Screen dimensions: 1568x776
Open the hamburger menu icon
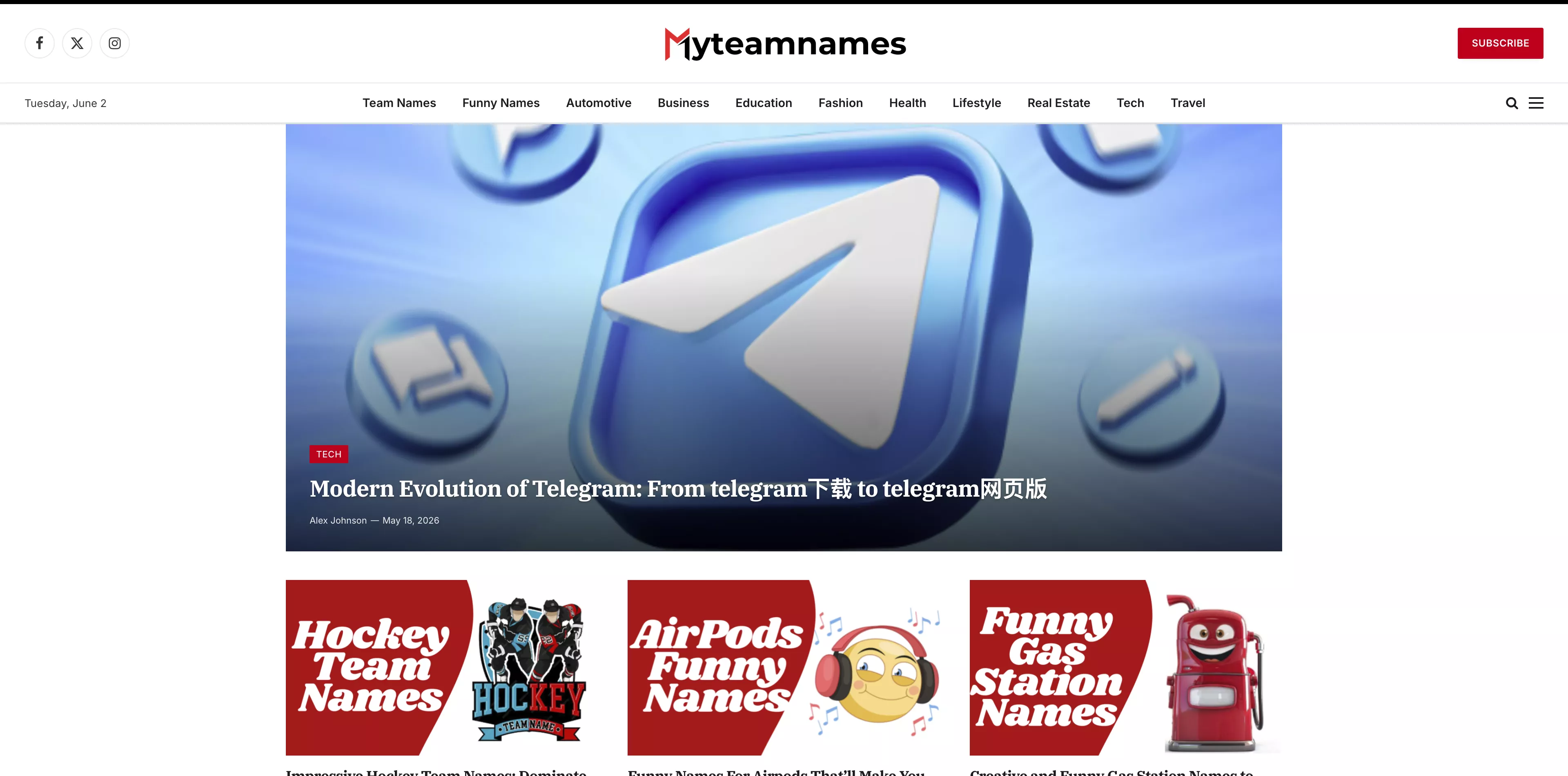point(1536,103)
